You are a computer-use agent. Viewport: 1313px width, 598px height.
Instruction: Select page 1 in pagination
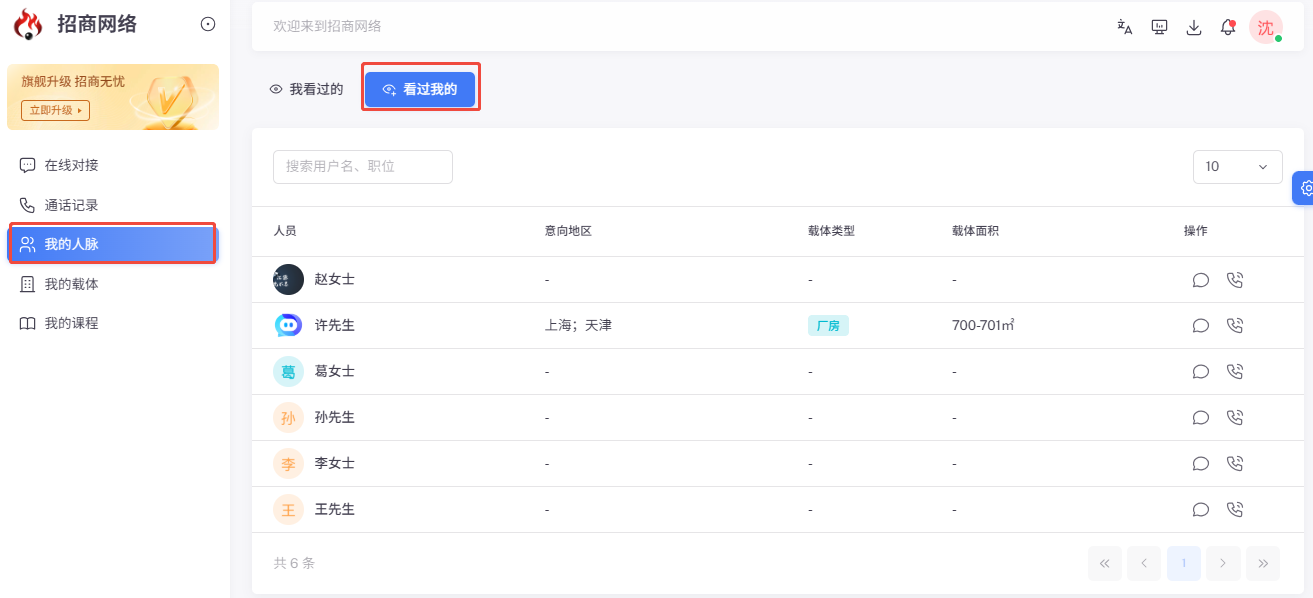click(x=1184, y=564)
